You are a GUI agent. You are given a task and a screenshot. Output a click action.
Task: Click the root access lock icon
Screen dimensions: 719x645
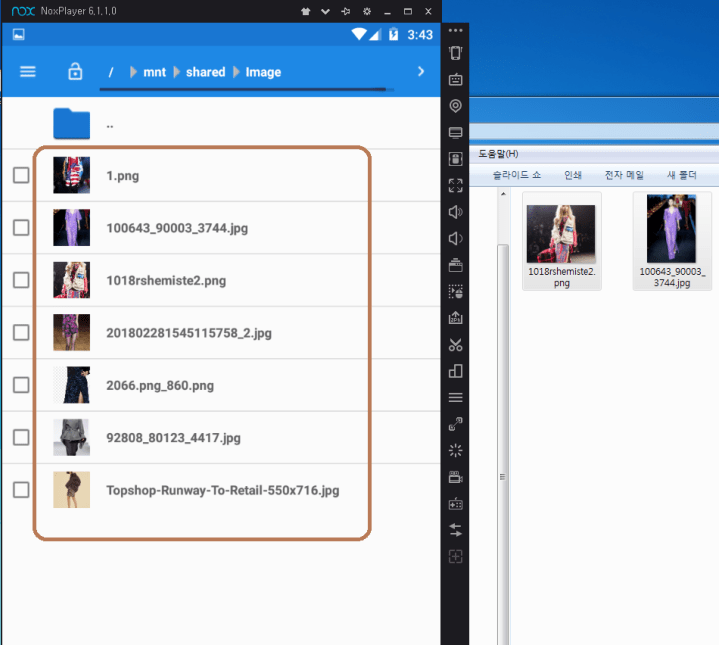tap(75, 72)
